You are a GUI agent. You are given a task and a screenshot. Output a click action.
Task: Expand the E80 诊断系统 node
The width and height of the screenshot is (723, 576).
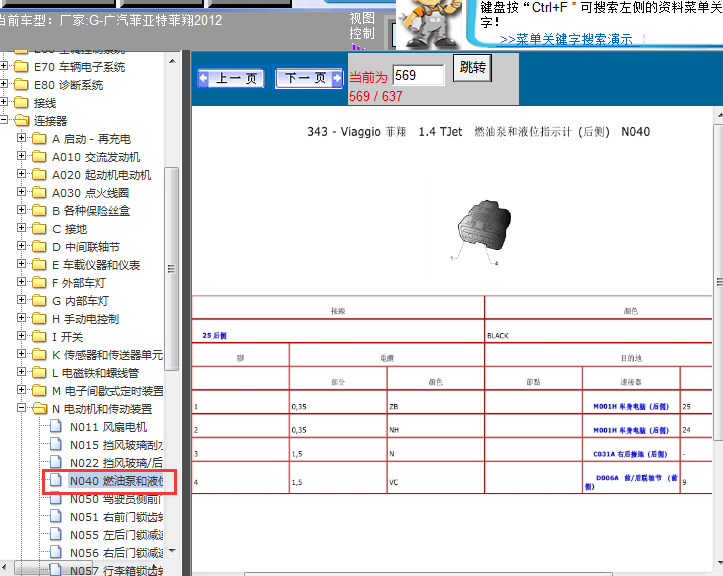coord(4,84)
